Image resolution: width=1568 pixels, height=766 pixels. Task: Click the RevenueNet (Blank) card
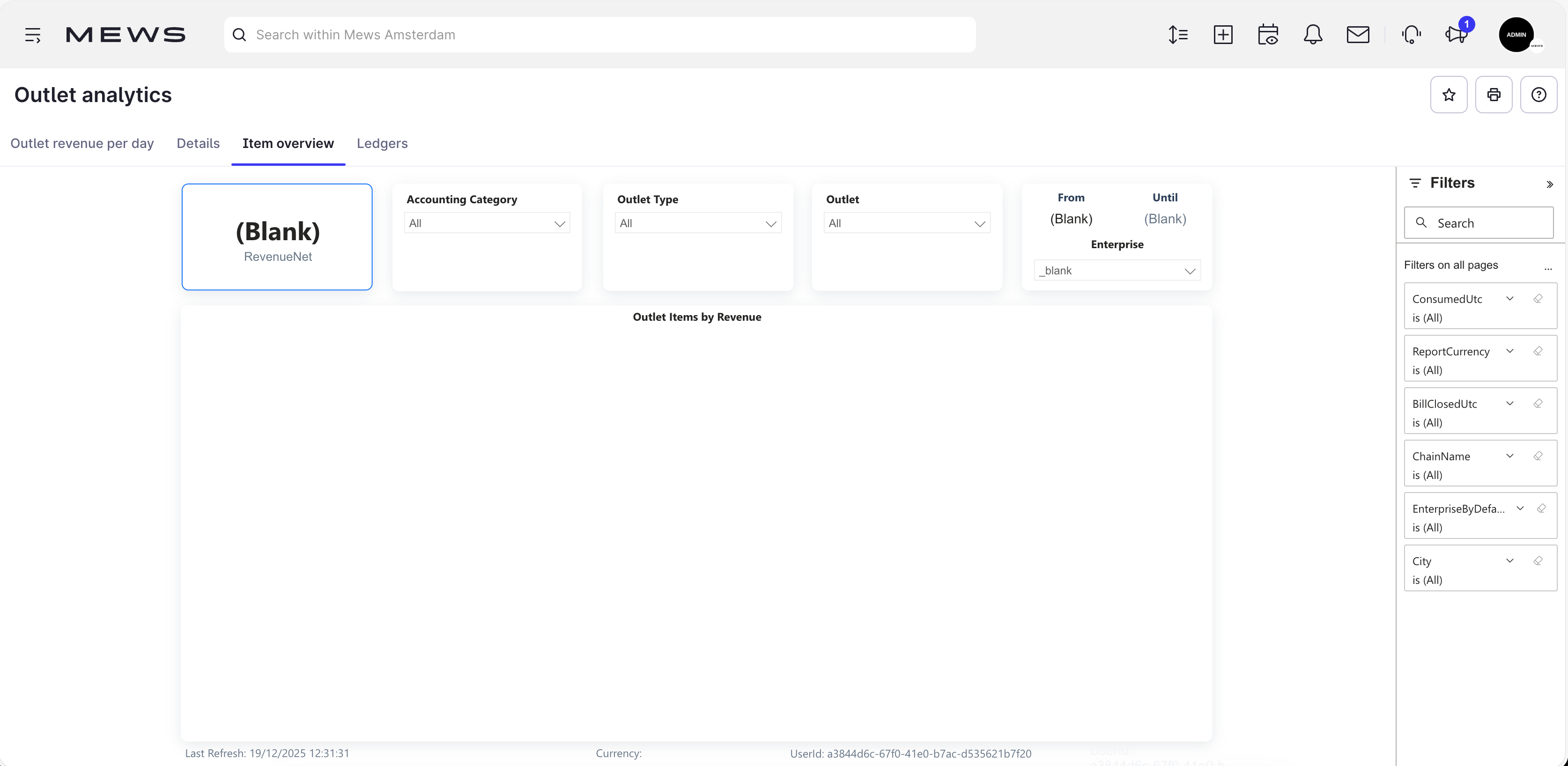(277, 236)
